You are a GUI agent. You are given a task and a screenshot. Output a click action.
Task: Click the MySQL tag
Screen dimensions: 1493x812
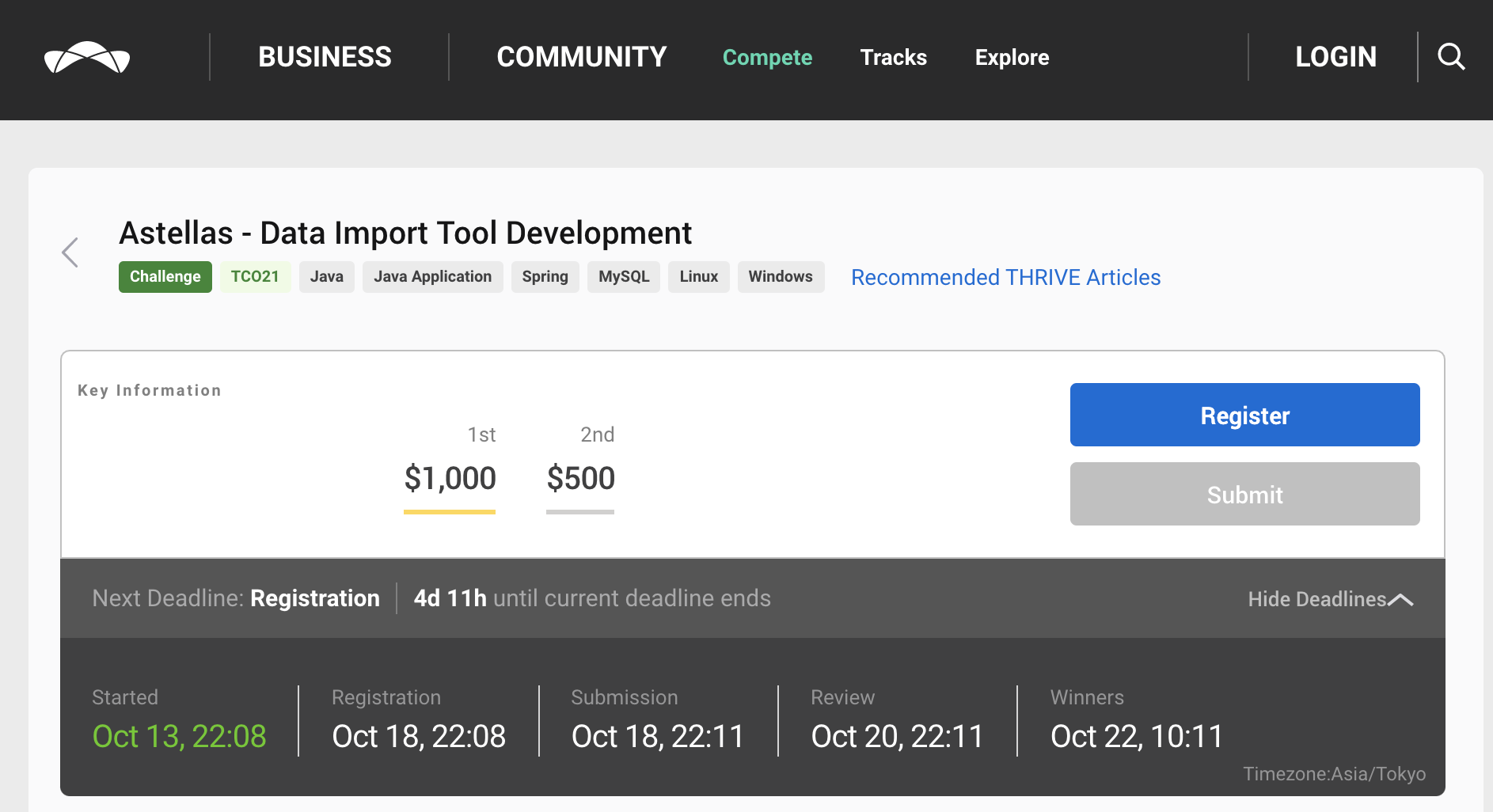pyautogui.click(x=624, y=277)
